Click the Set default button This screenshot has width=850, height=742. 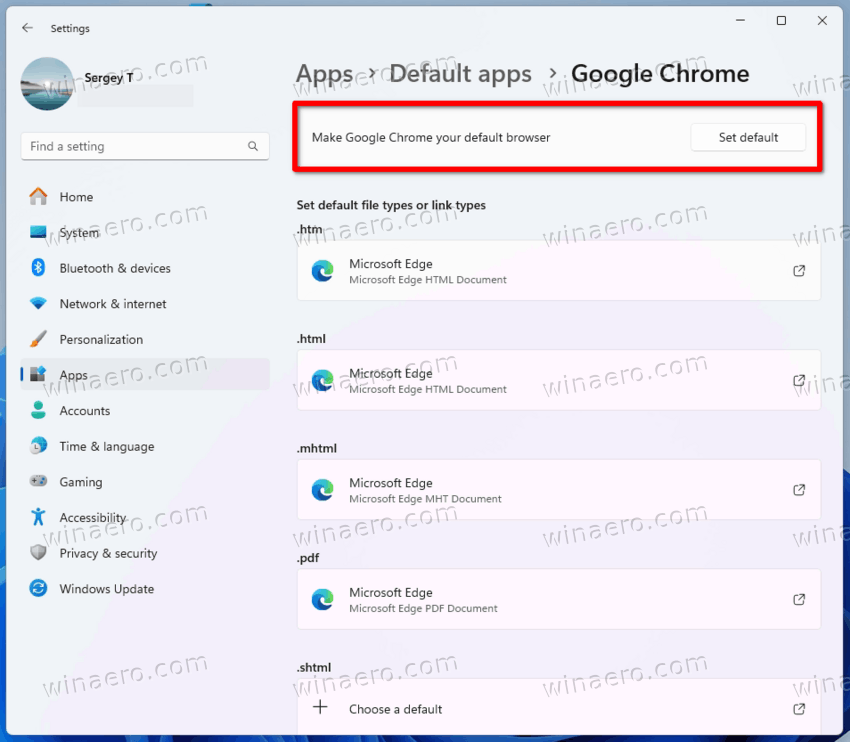coord(748,137)
